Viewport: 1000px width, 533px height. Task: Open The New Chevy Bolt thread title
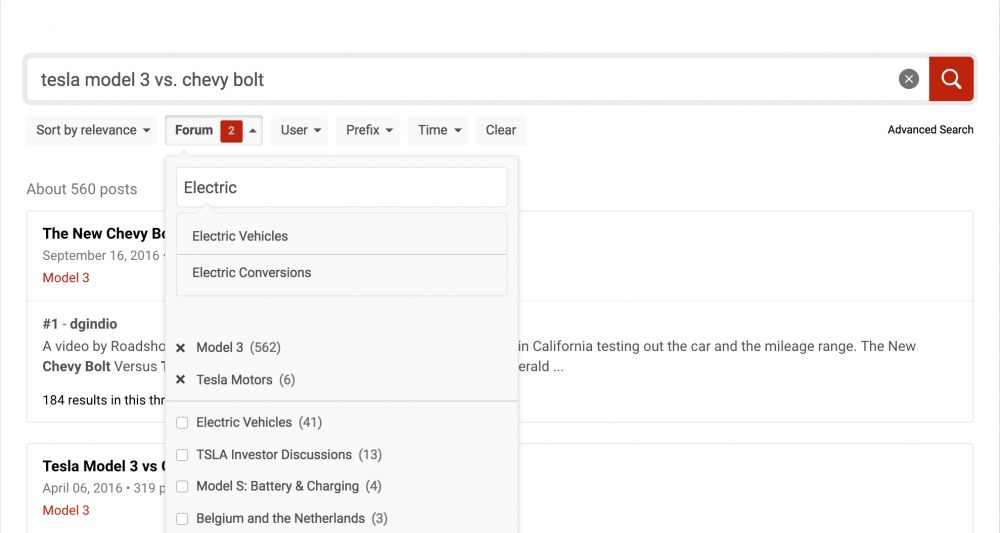104,233
